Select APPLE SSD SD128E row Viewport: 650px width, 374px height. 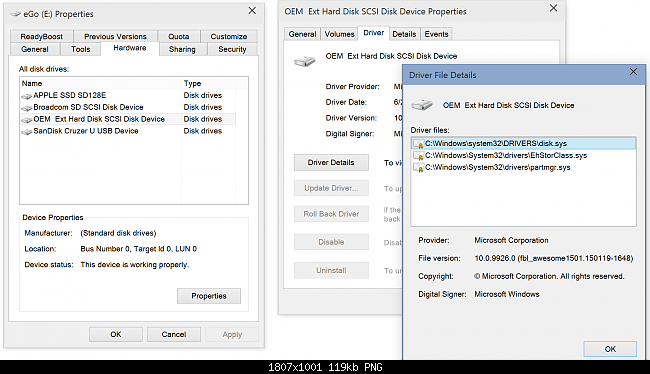pos(128,95)
